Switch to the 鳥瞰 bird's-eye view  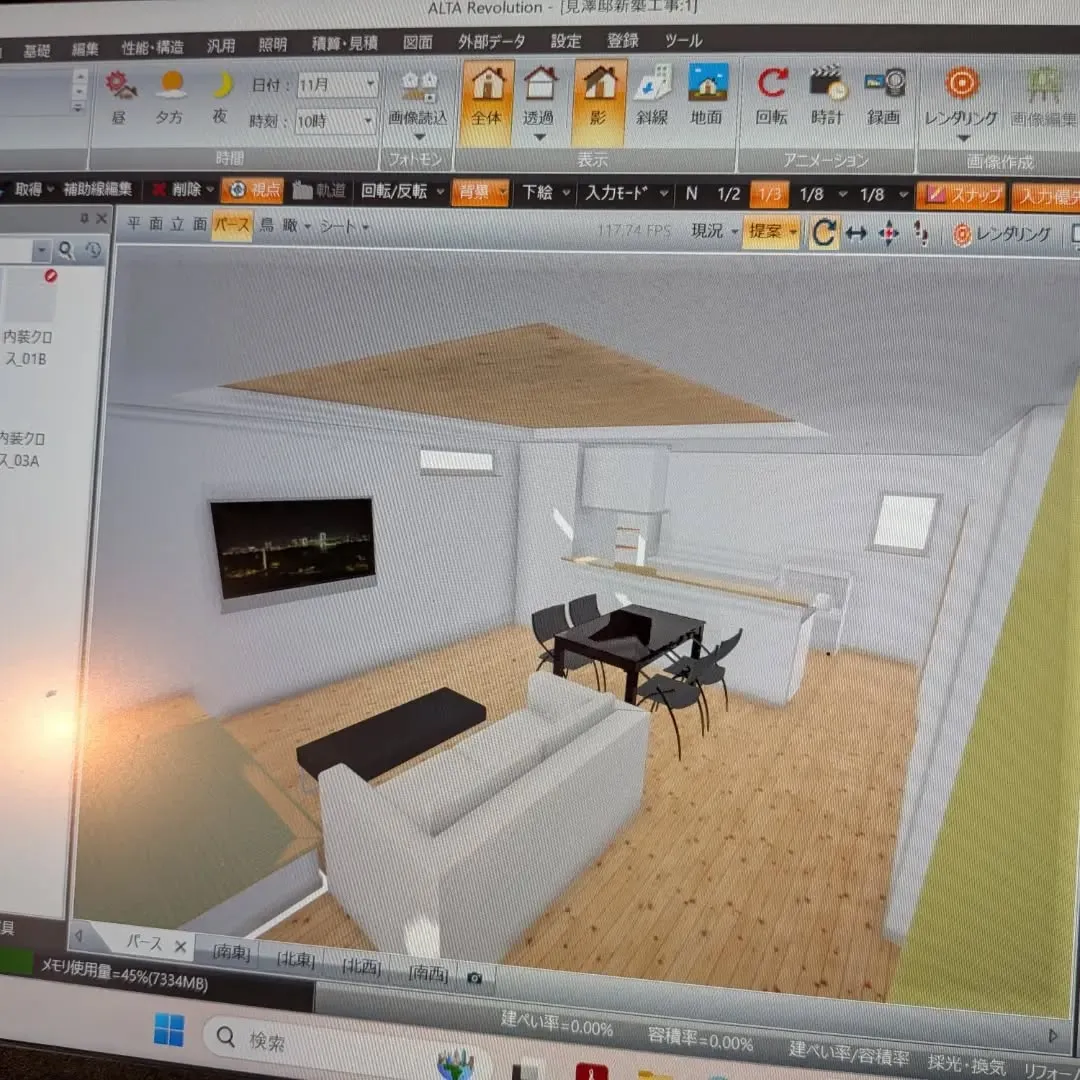[x=278, y=225]
